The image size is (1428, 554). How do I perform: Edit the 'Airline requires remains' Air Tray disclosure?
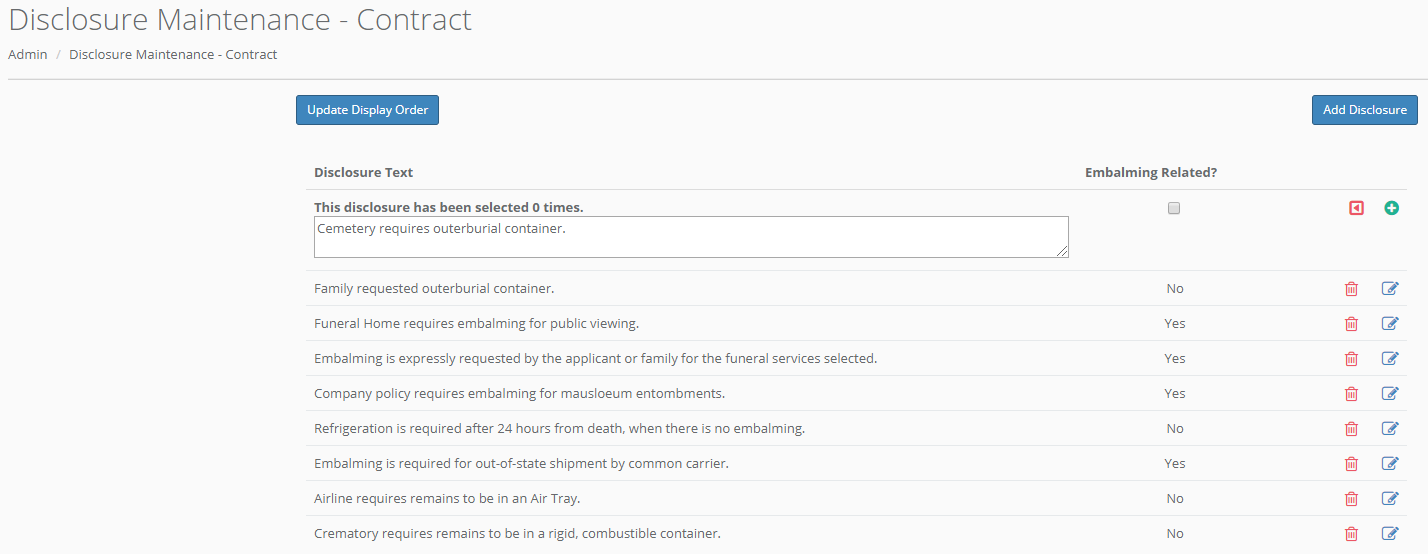1390,499
